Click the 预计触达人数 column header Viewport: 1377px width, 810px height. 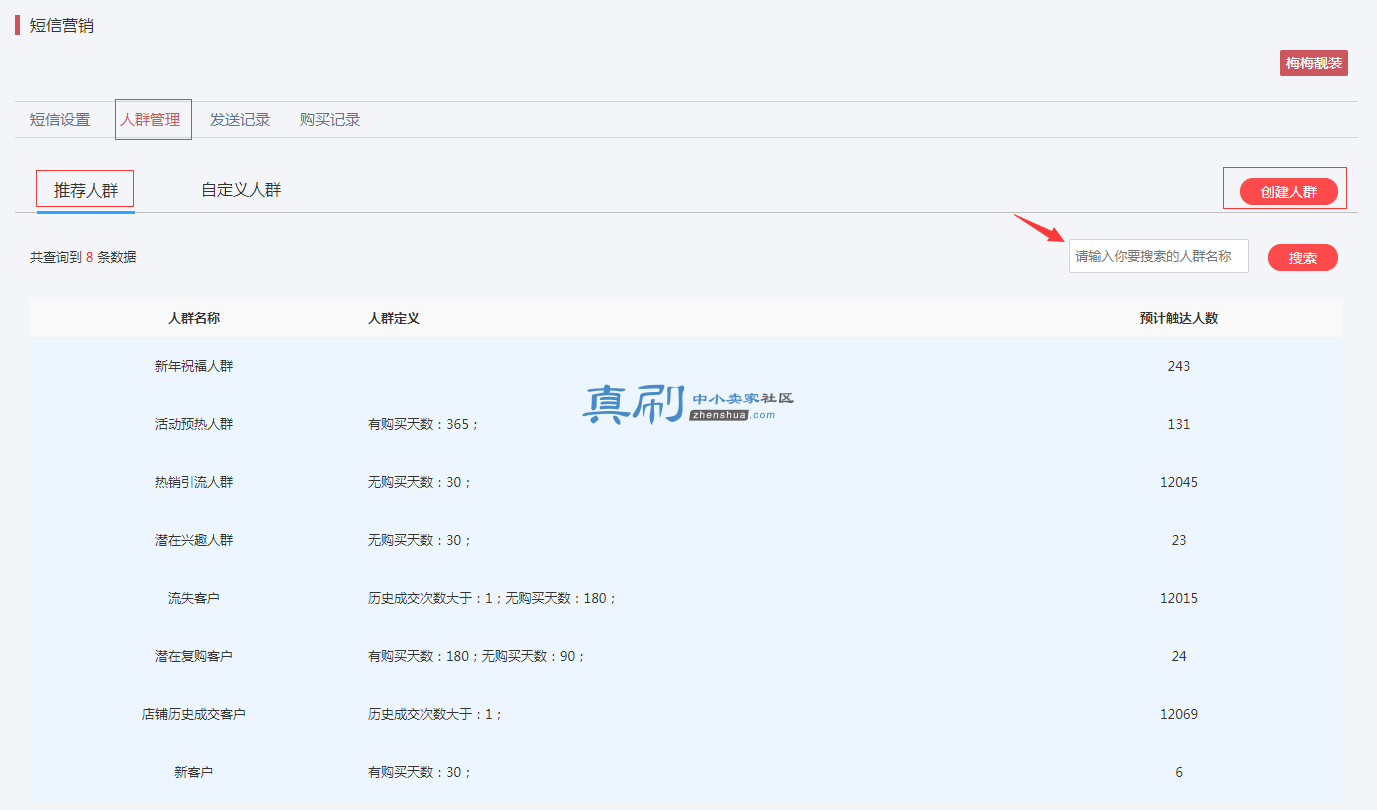(x=1179, y=318)
